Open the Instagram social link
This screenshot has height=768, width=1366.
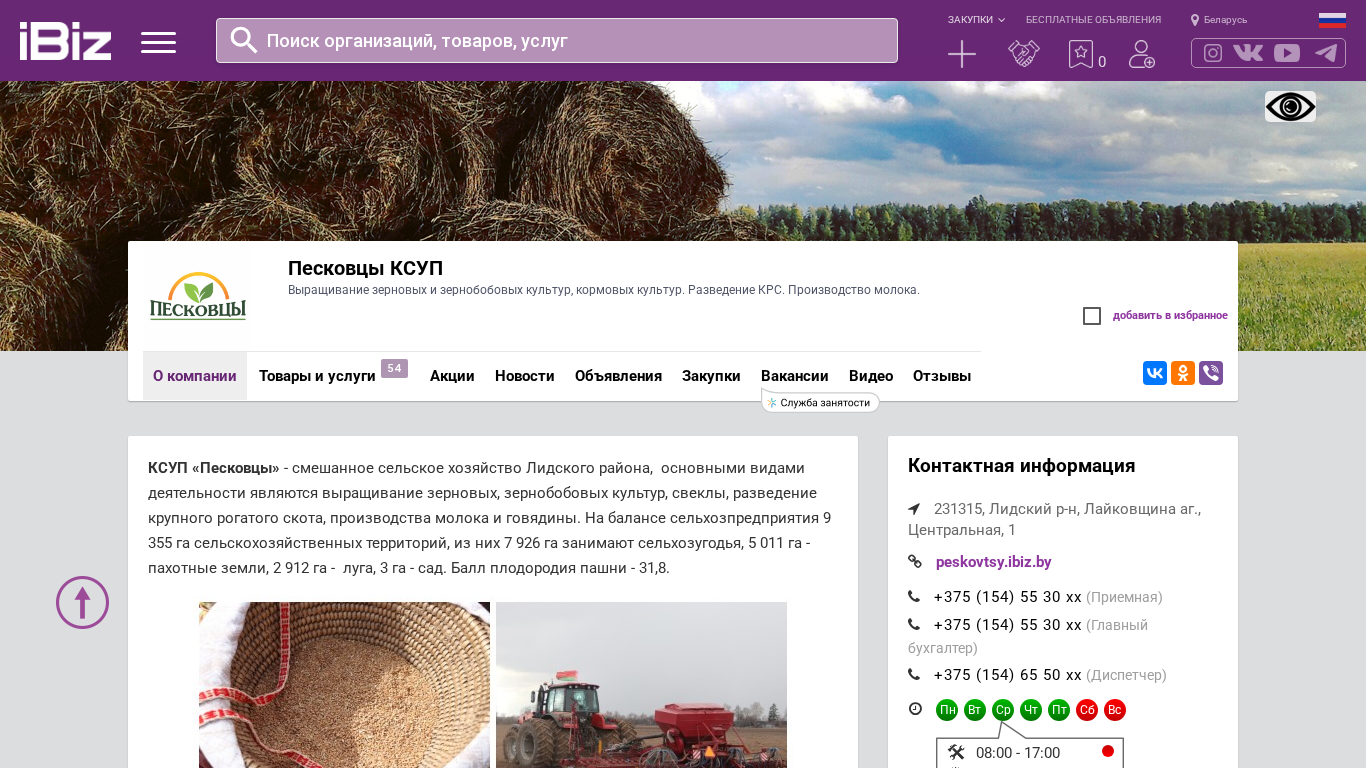(x=1213, y=53)
